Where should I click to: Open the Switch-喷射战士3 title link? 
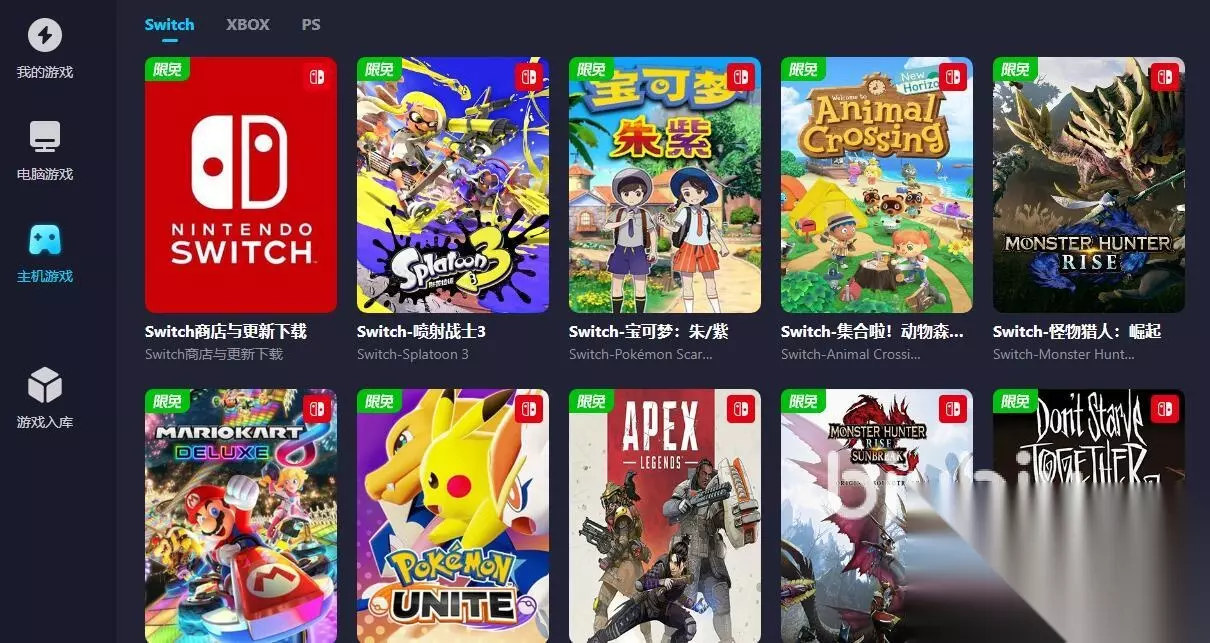point(421,331)
